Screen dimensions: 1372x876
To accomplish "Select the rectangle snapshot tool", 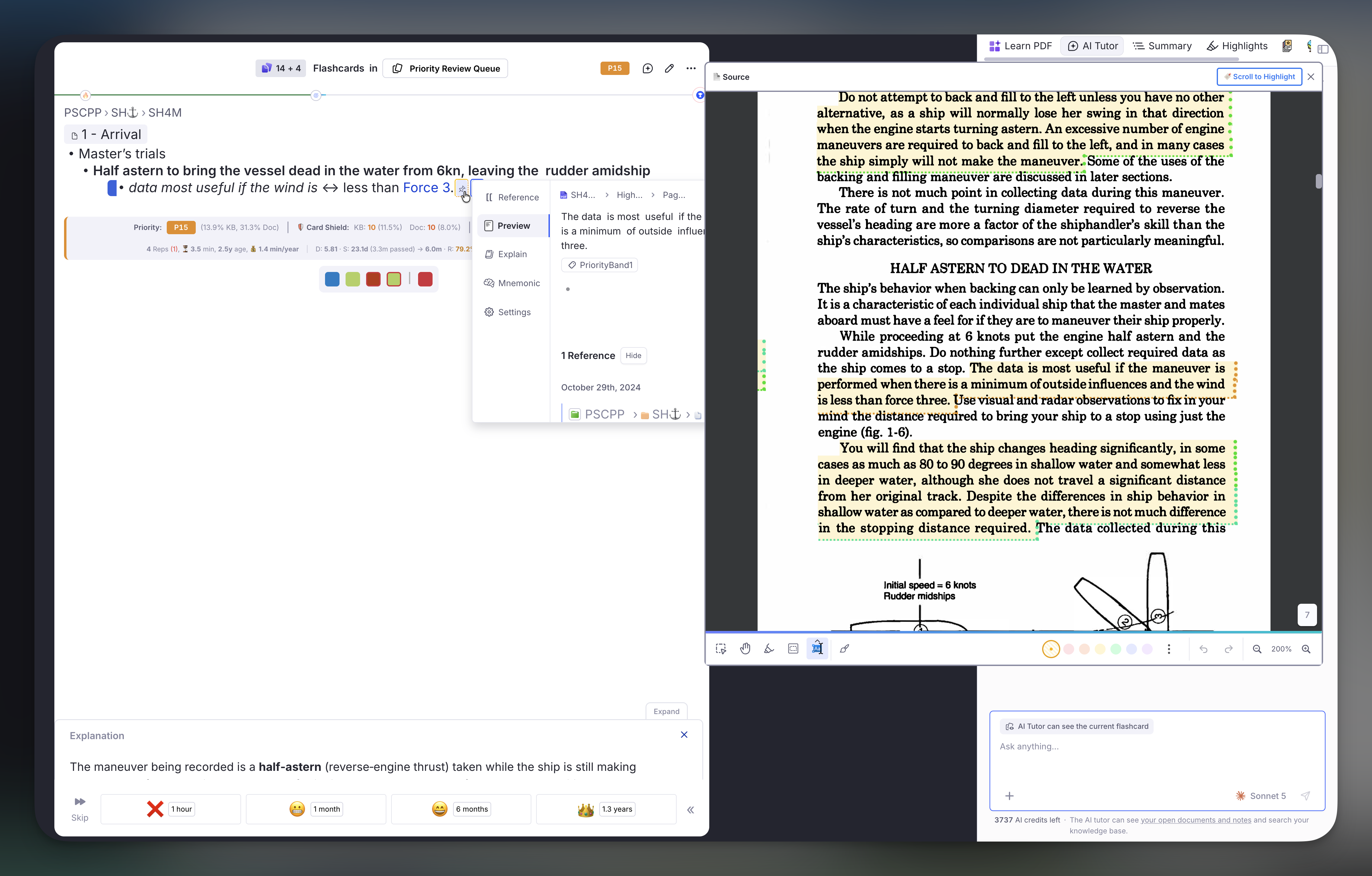I will tap(793, 648).
